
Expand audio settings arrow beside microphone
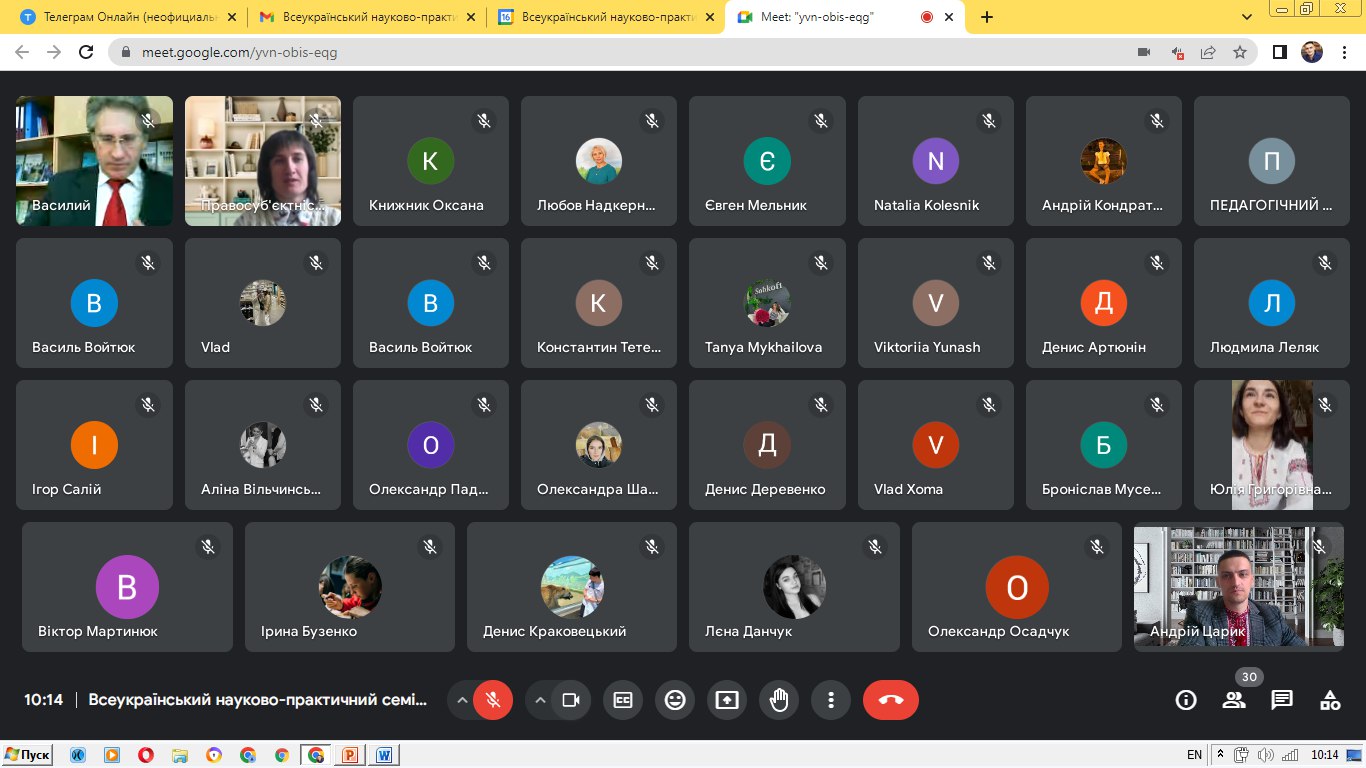tap(462, 700)
